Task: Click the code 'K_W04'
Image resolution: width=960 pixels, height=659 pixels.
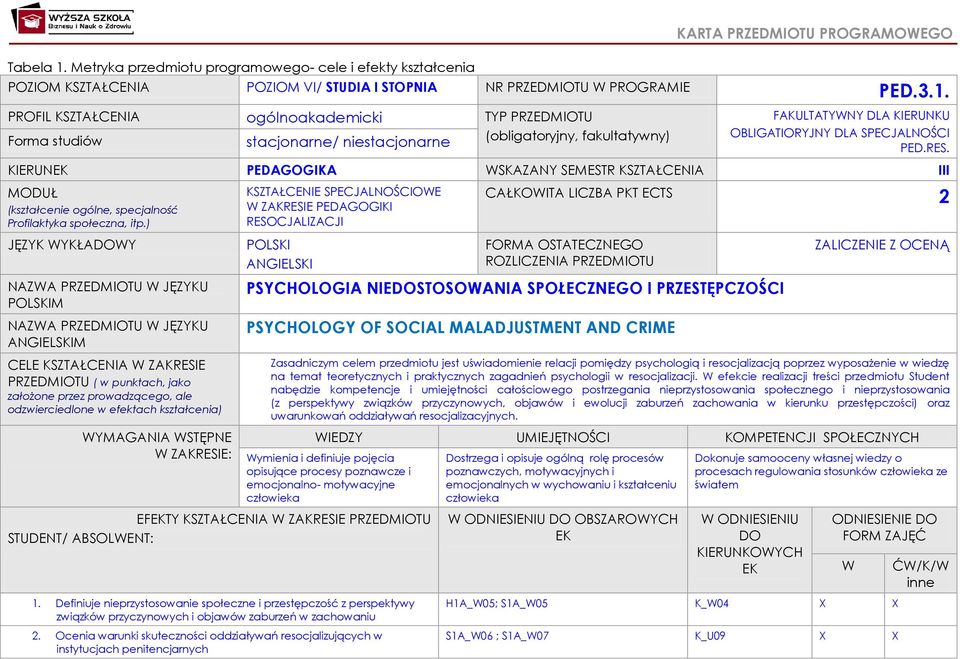Action: pos(711,603)
